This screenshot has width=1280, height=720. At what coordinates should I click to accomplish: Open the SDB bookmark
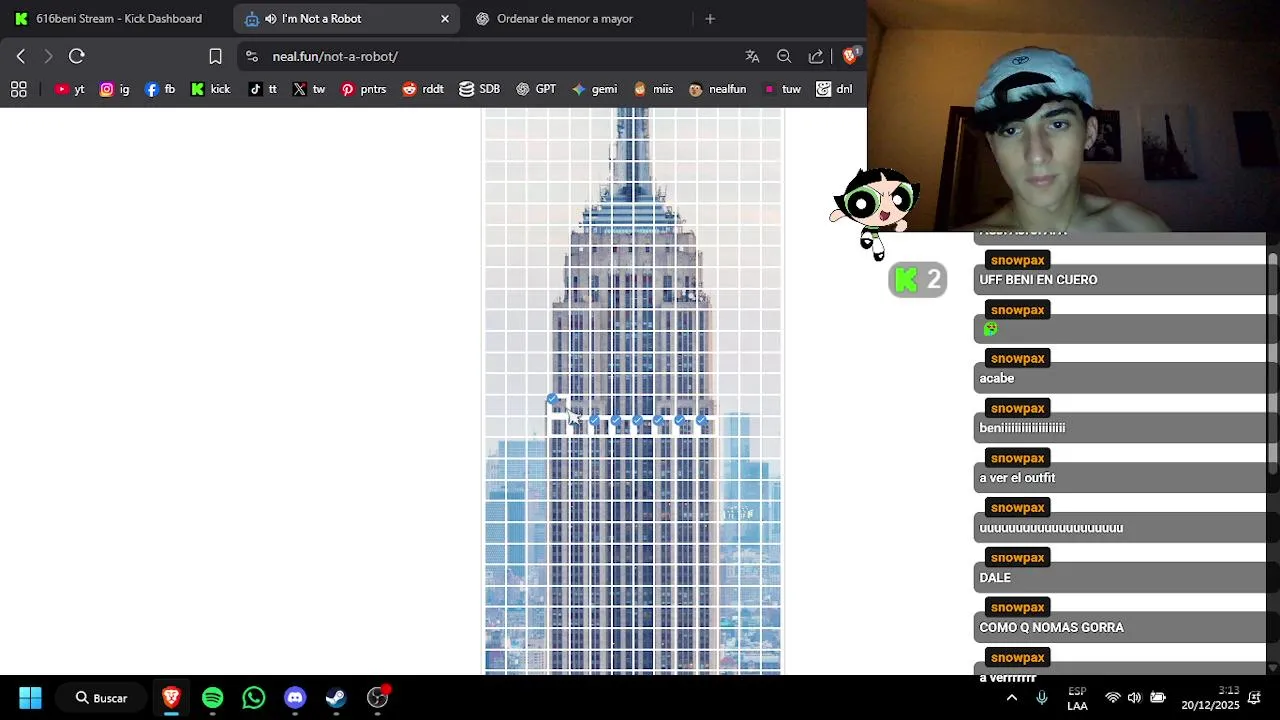479,89
